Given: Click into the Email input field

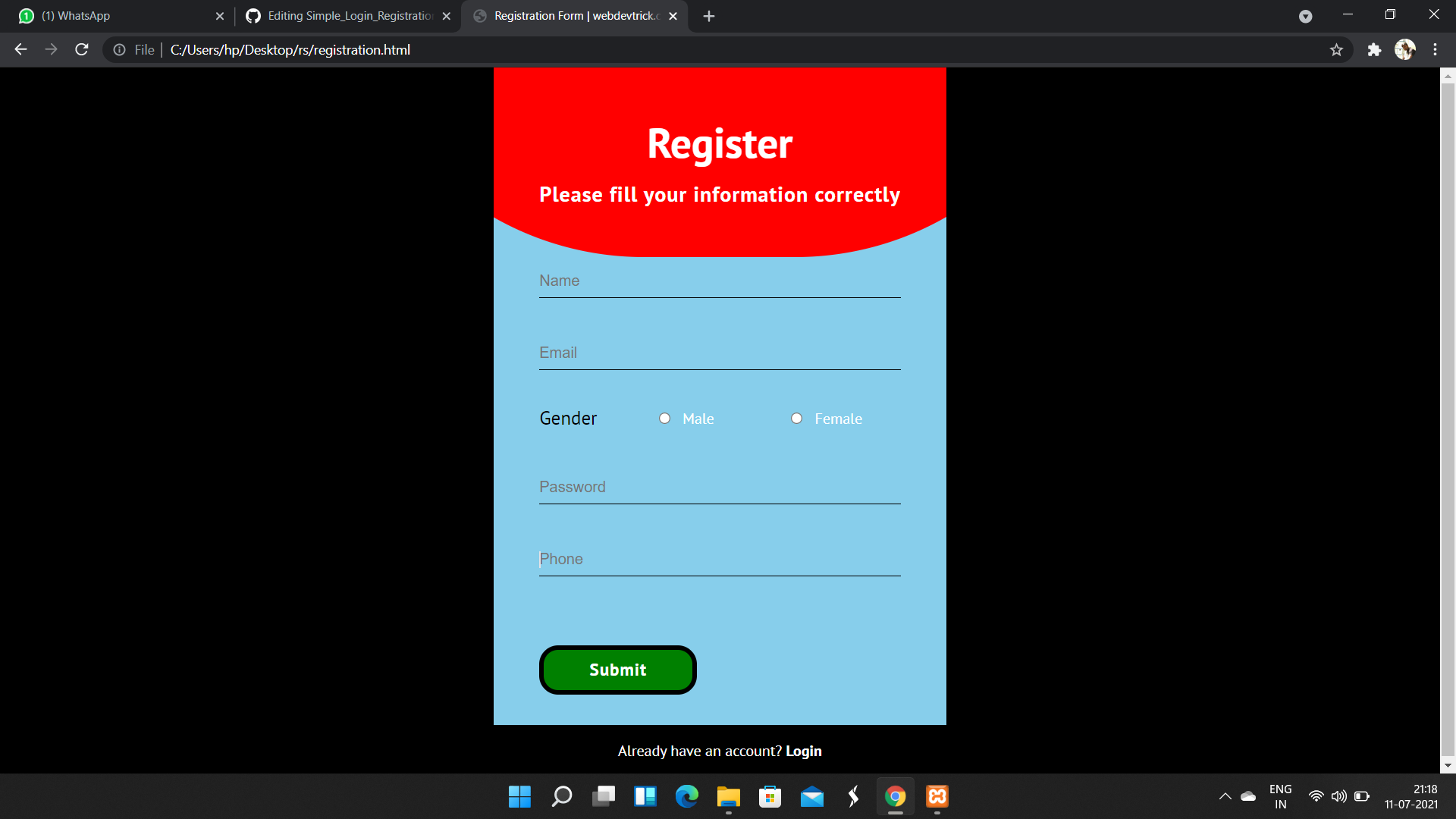Looking at the screenshot, I should click(719, 353).
